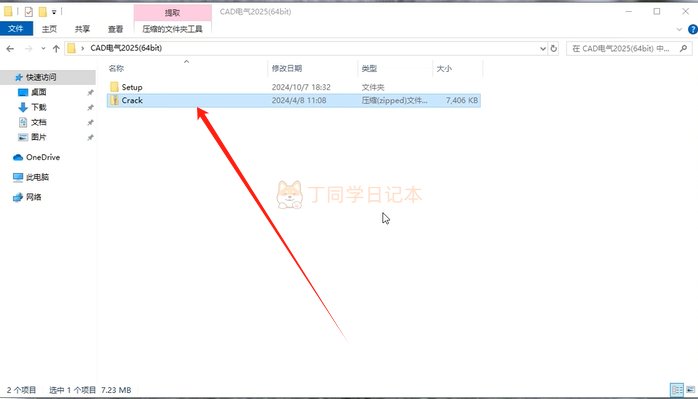Open 此电脑 in the navigation pane

click(x=37, y=177)
